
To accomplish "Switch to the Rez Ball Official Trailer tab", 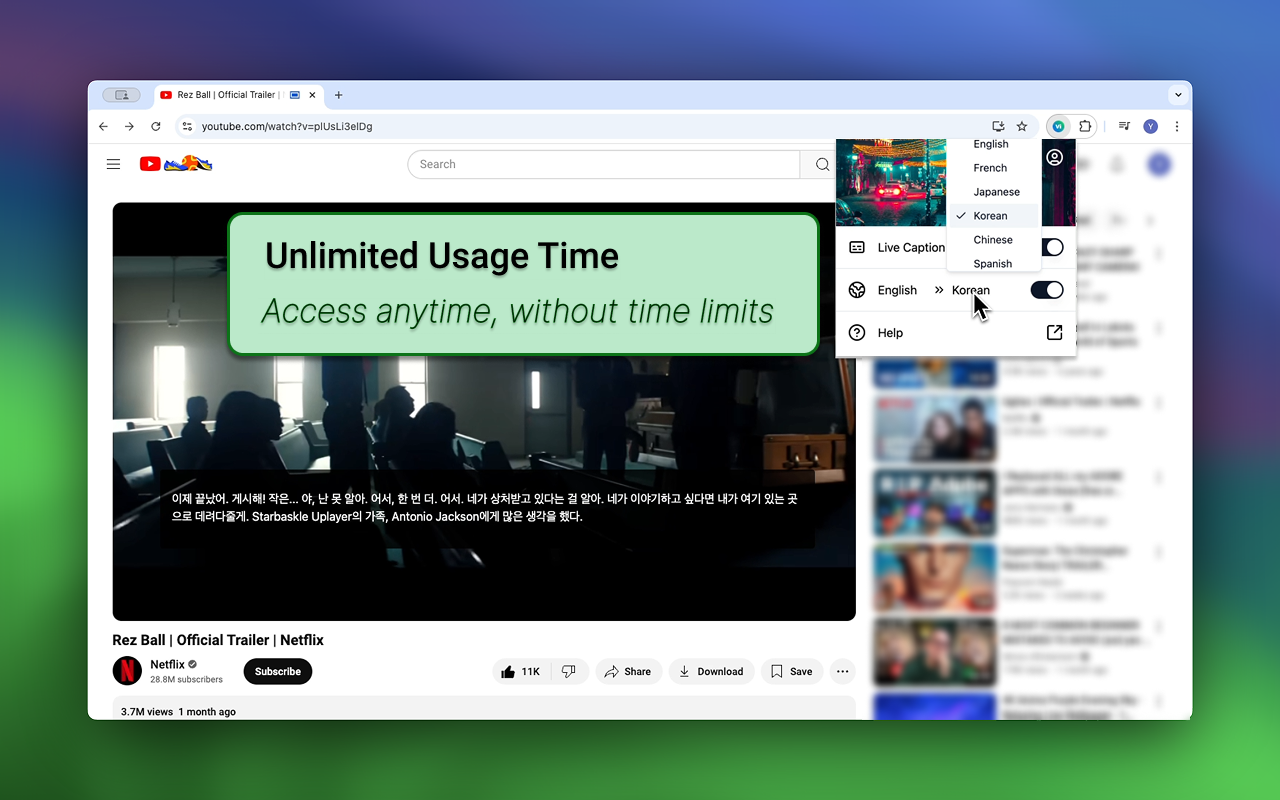I will pos(238,95).
